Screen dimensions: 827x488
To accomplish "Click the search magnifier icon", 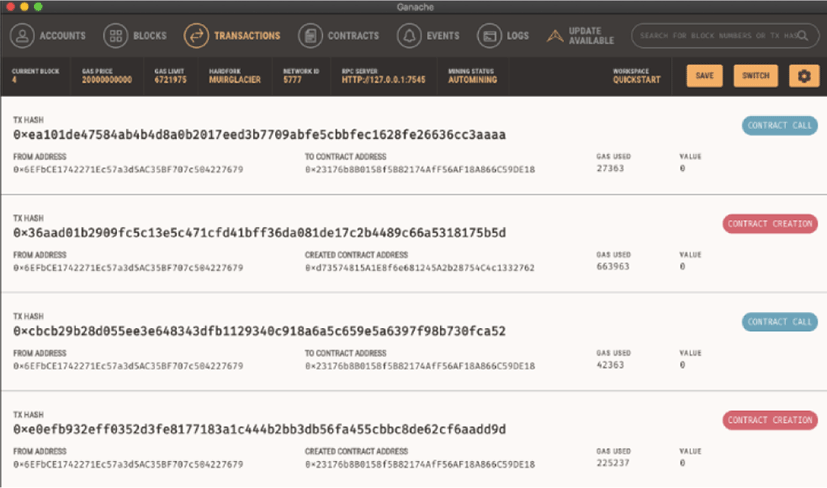I will (x=803, y=35).
